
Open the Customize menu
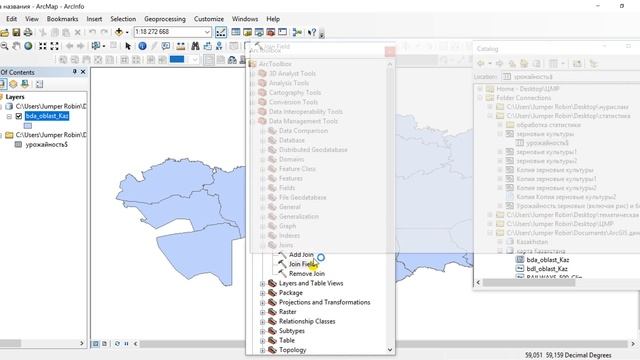tap(209, 19)
